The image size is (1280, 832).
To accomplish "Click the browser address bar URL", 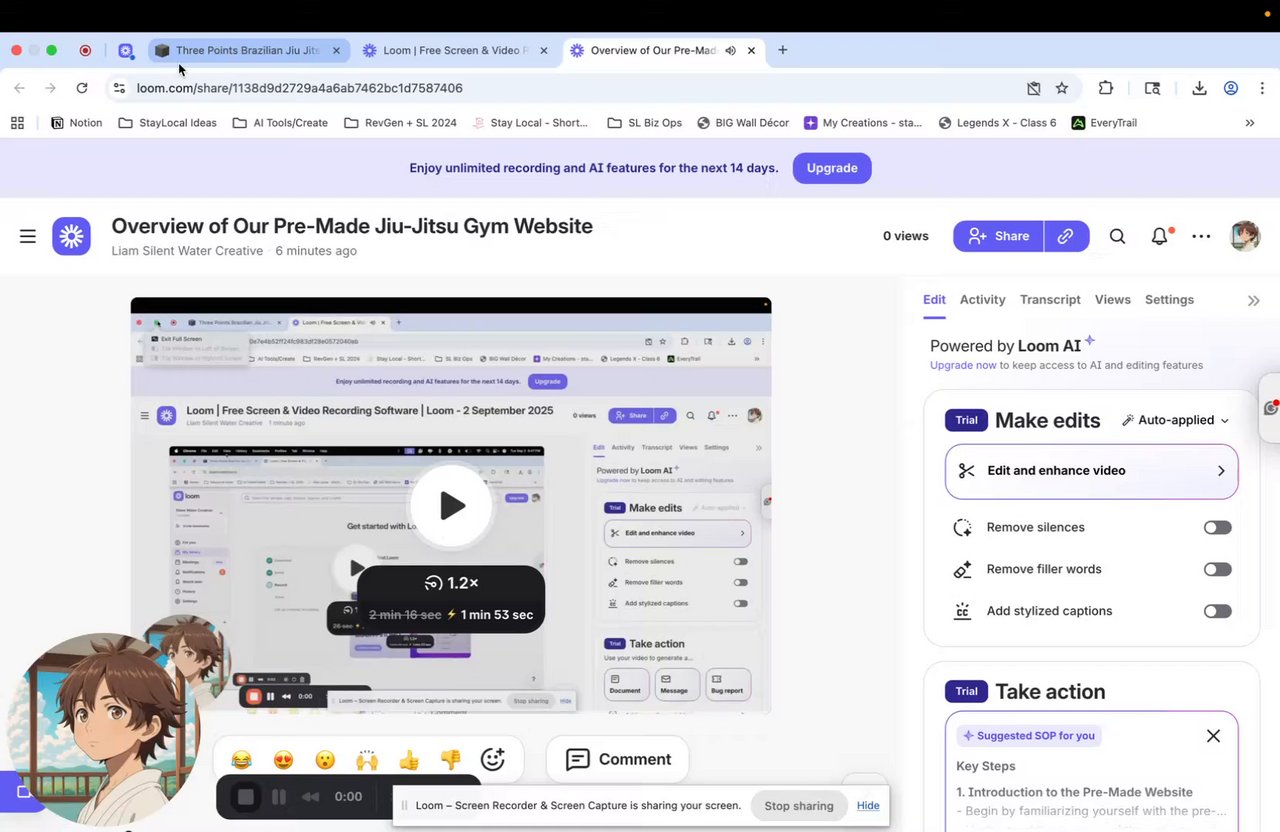I will coord(299,88).
